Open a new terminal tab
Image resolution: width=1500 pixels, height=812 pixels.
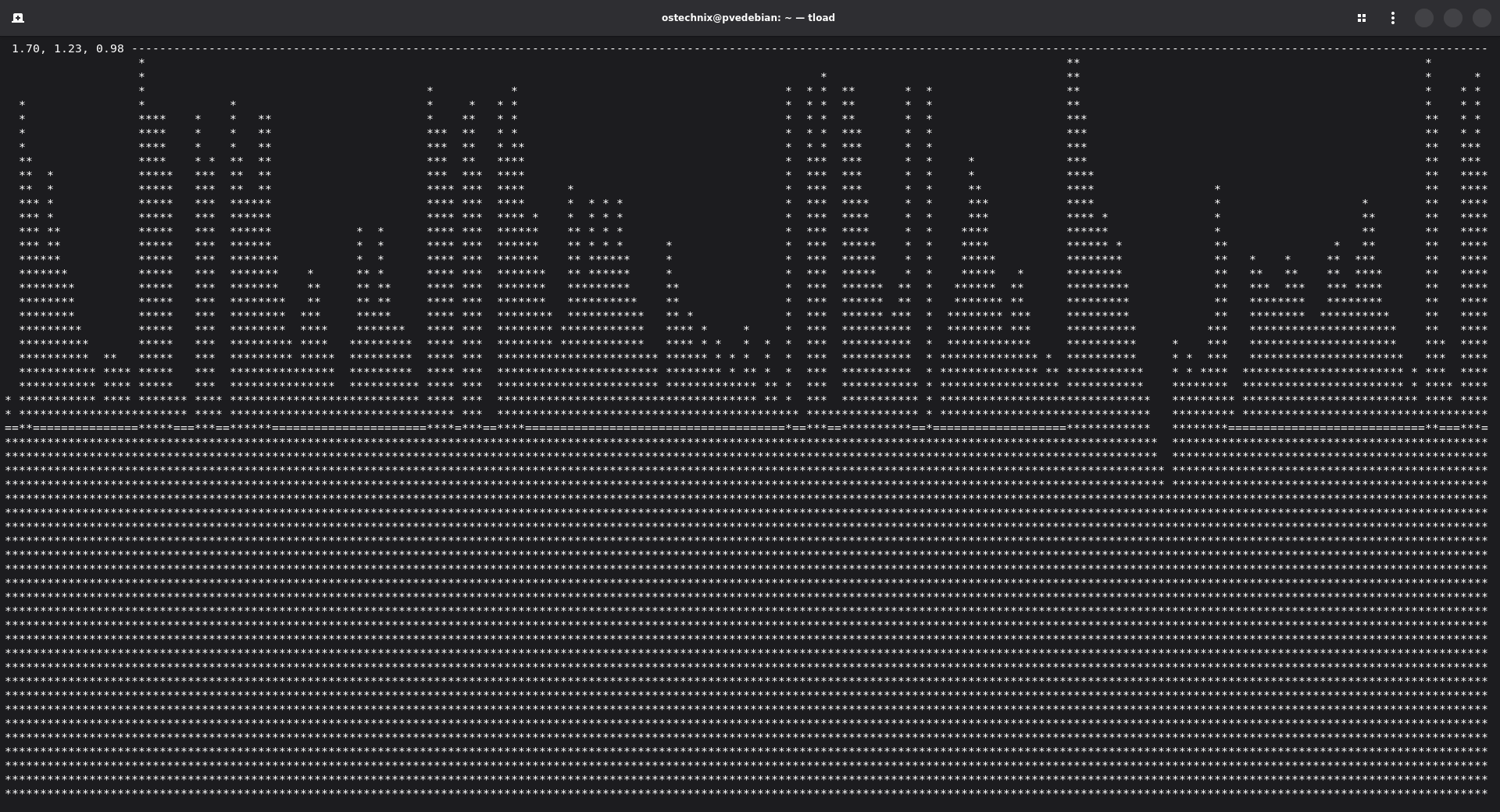click(18, 18)
